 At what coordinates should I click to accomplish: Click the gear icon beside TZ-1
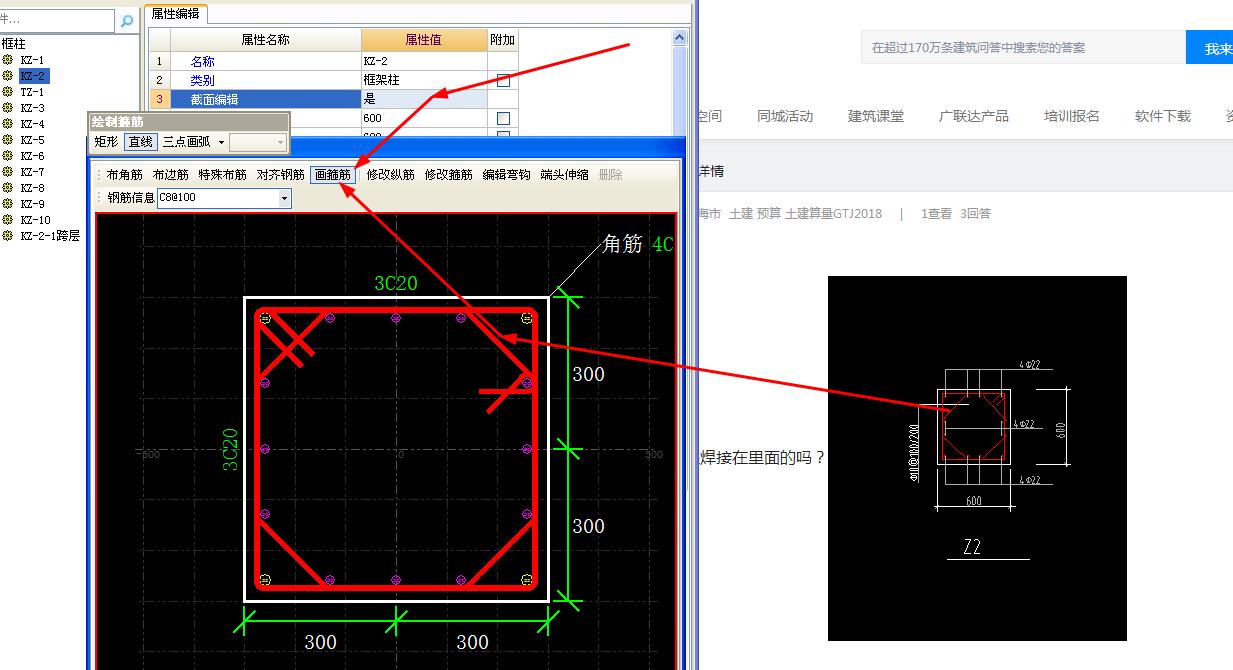click(x=8, y=92)
